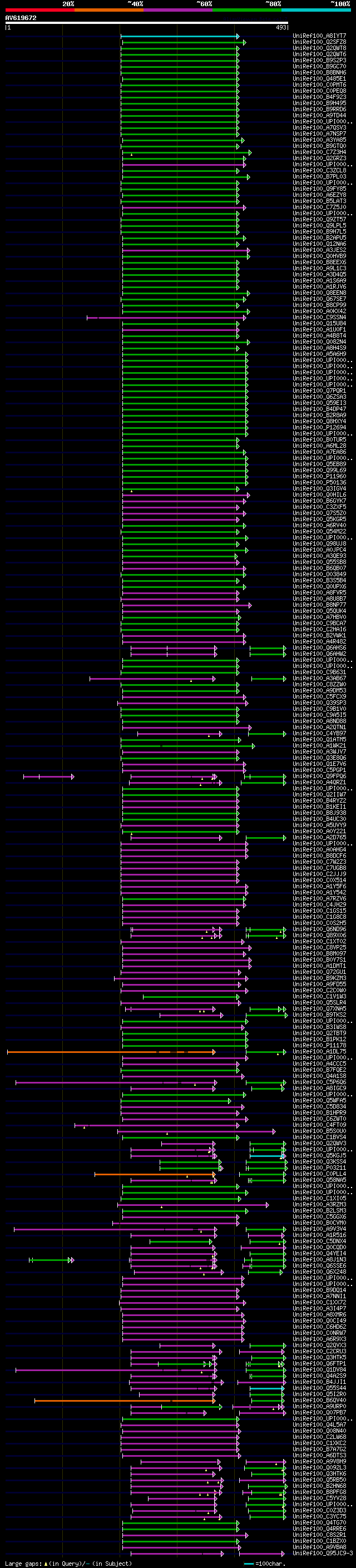The width and height of the screenshot is (356, 1568).
Task: Select hit label UniRef100_B8DCF6
Action: (319, 856)
